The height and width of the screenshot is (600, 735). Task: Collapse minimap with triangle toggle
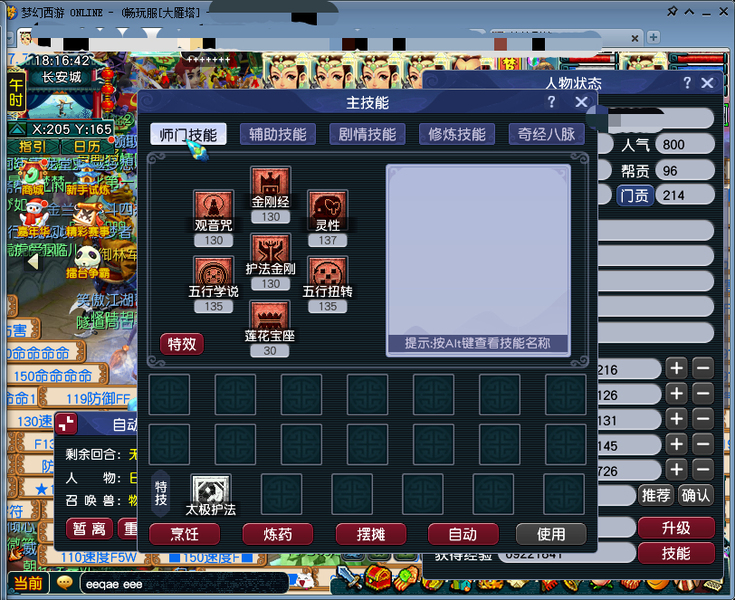(17, 128)
